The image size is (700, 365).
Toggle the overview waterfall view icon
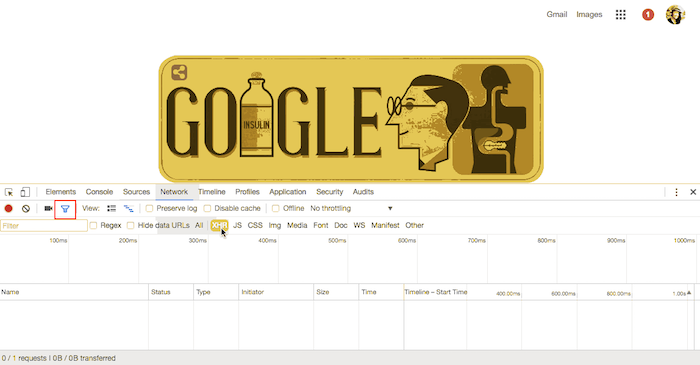coord(129,208)
